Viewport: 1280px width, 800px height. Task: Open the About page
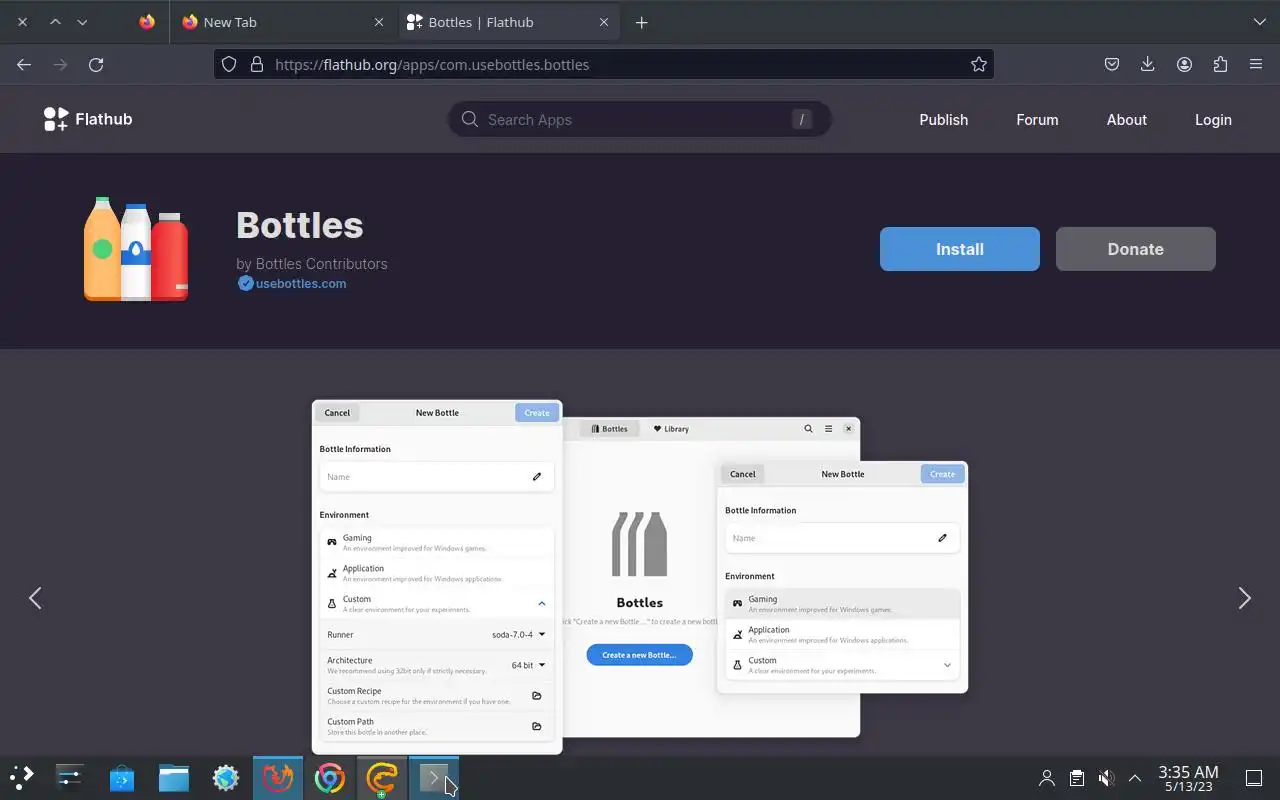click(1126, 119)
